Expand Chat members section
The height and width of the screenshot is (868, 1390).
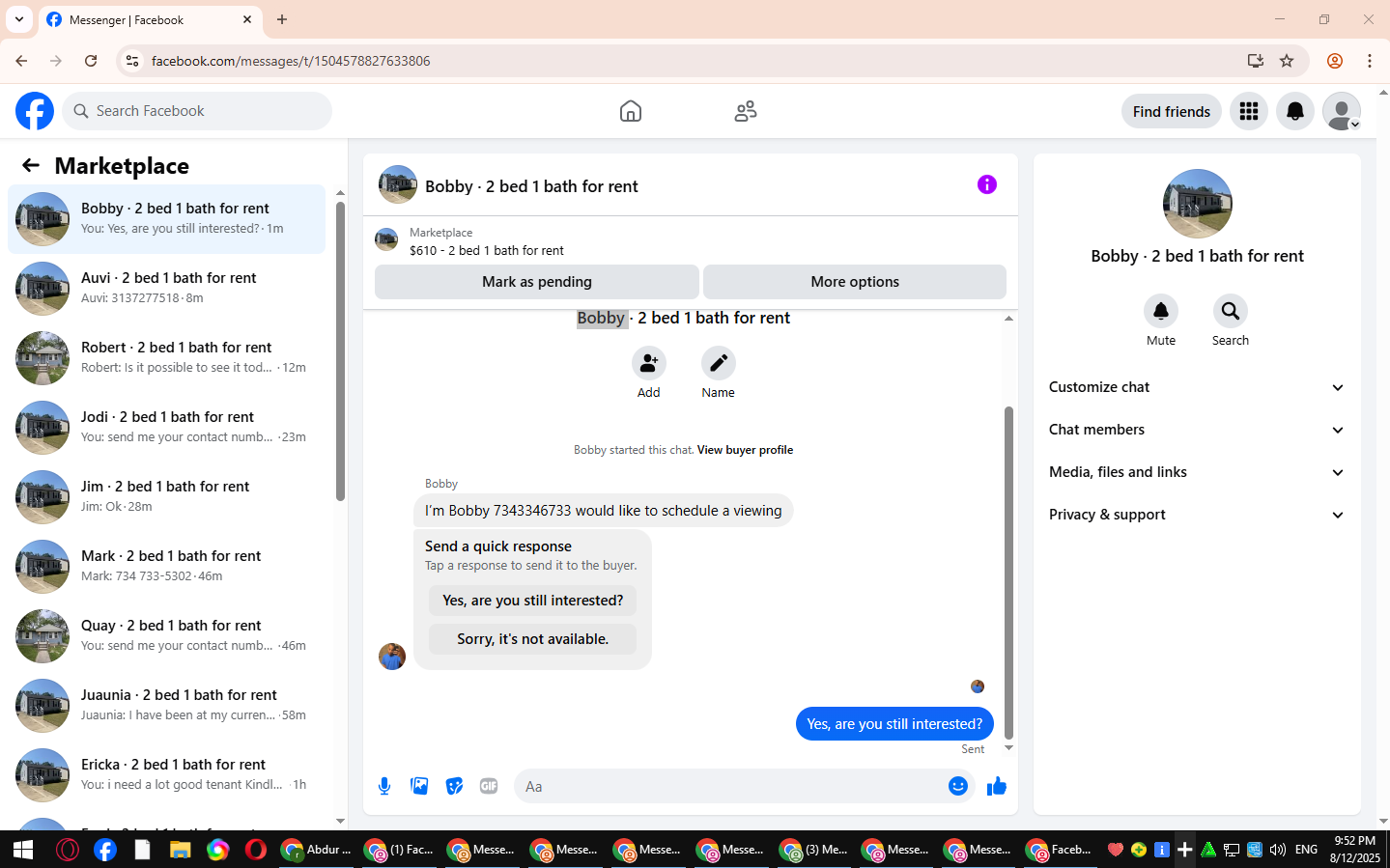(x=1197, y=430)
